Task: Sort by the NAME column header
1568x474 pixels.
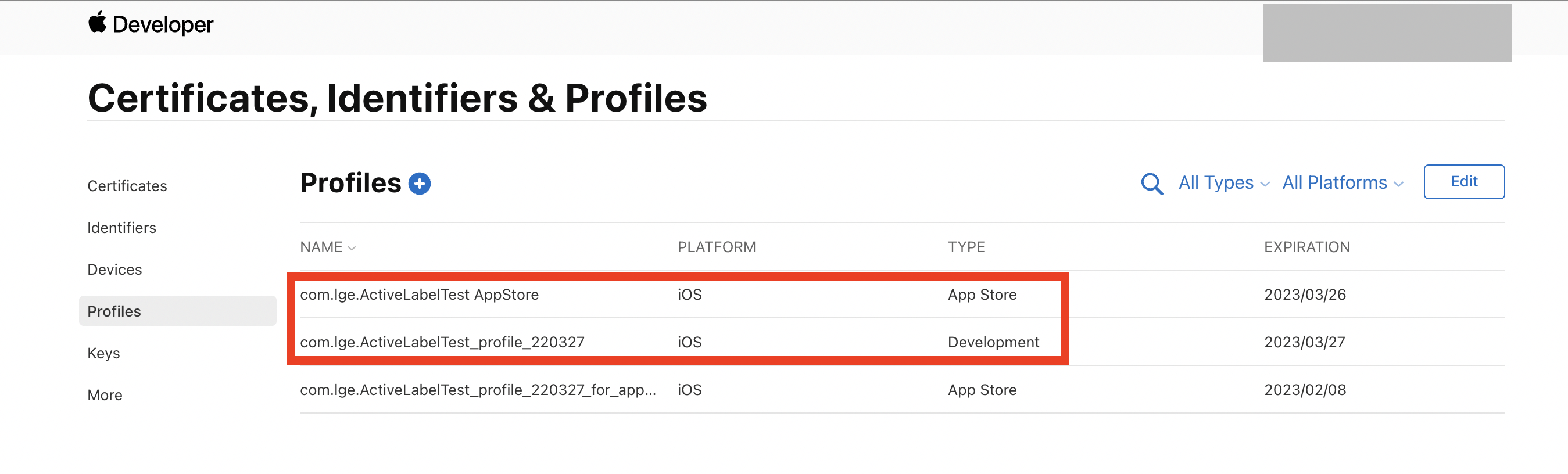Action: click(327, 247)
